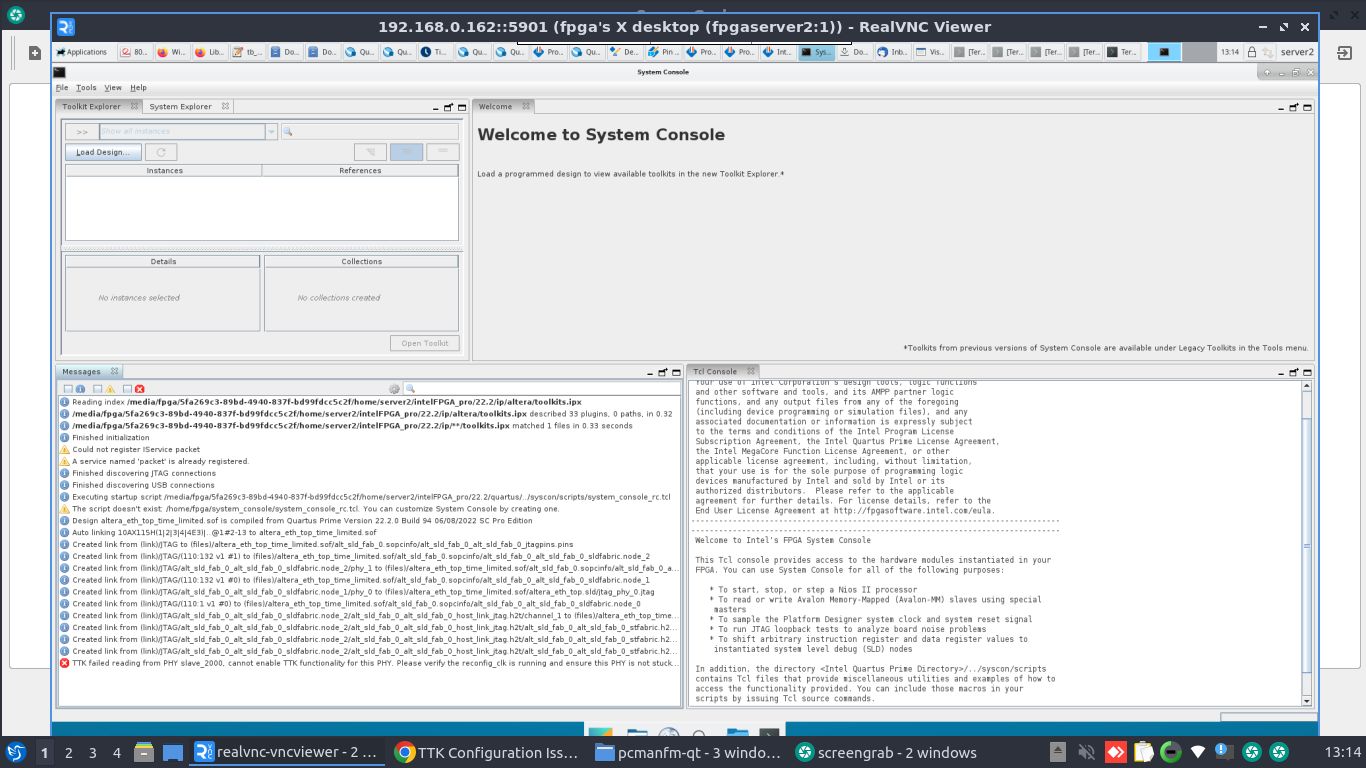The image size is (1366, 768).
Task: Select the Toolkit Explorer tab
Action: [x=91, y=106]
